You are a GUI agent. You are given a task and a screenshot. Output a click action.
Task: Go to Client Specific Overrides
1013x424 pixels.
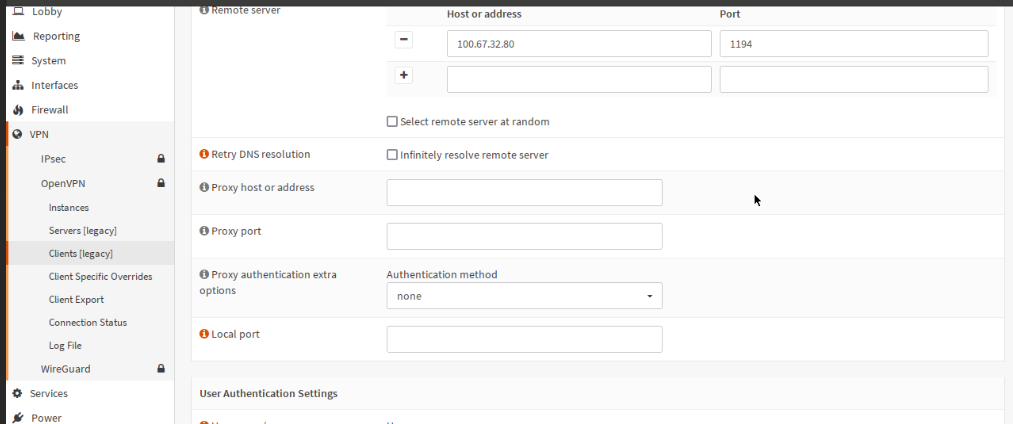100,277
